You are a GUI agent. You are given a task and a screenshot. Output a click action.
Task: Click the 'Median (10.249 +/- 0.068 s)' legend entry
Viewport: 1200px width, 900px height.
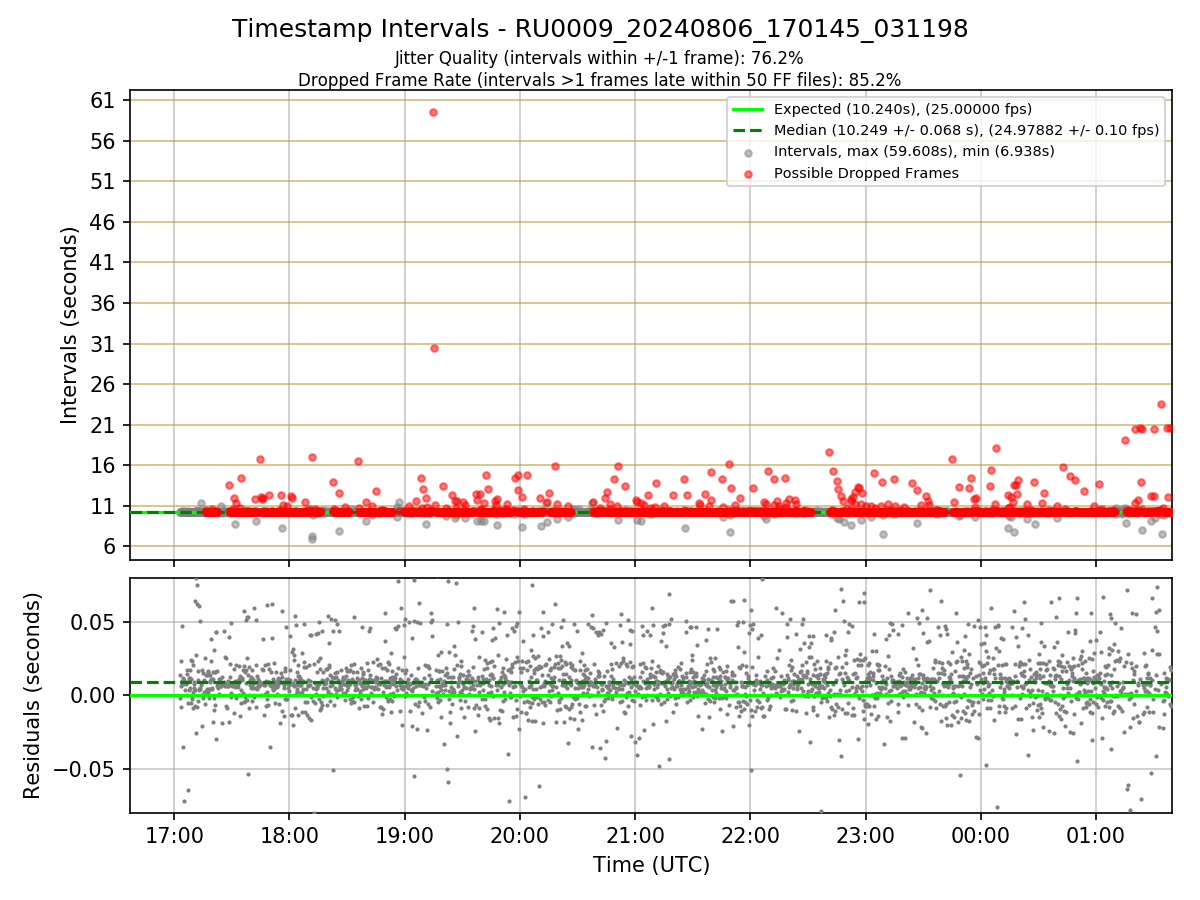tap(966, 130)
